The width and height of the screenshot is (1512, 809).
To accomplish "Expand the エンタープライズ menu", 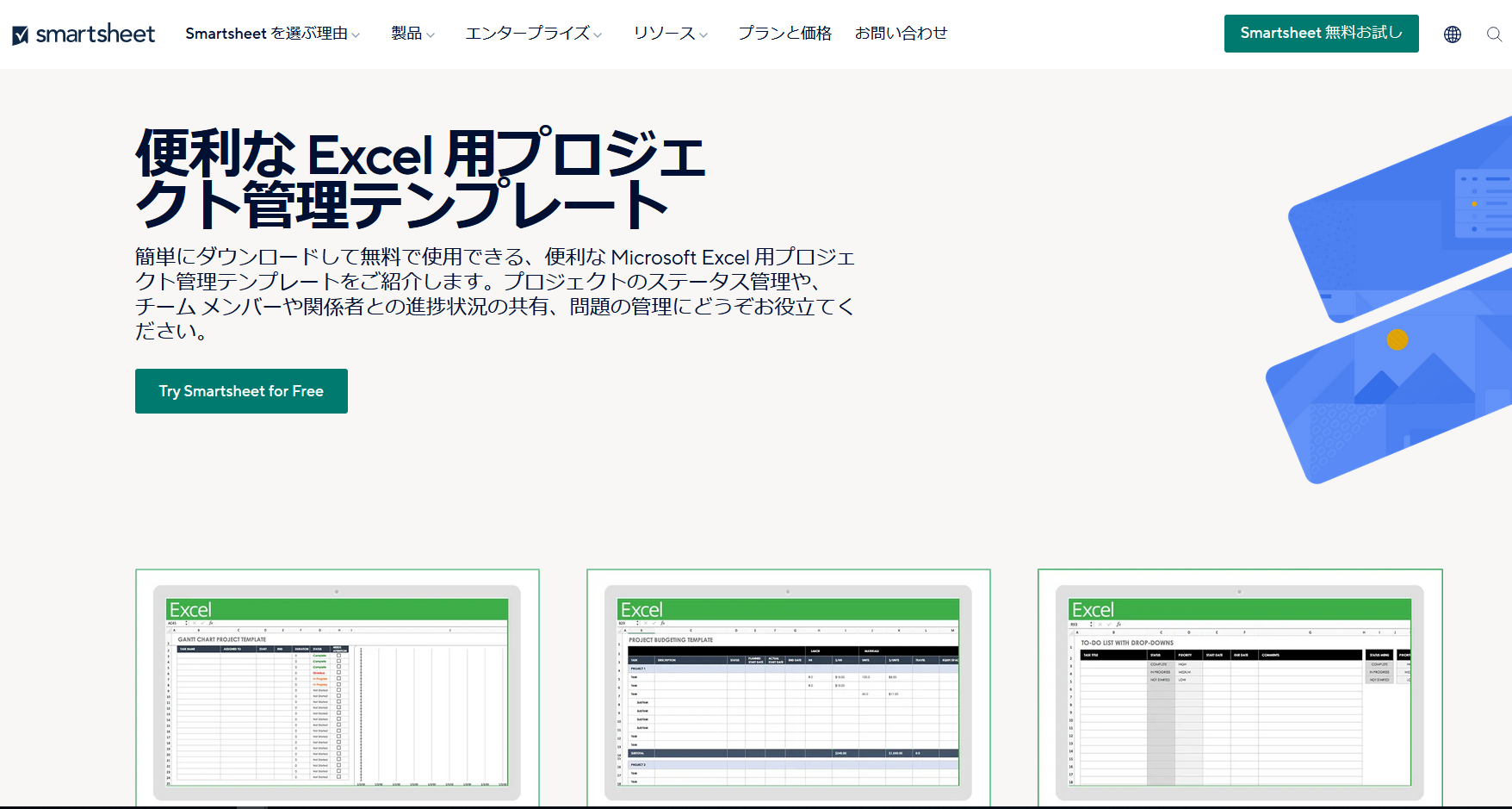I will [533, 34].
